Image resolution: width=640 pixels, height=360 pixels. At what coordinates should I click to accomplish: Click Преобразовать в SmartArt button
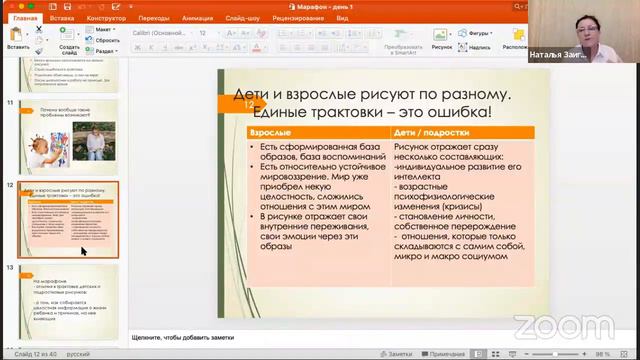[x=403, y=41]
